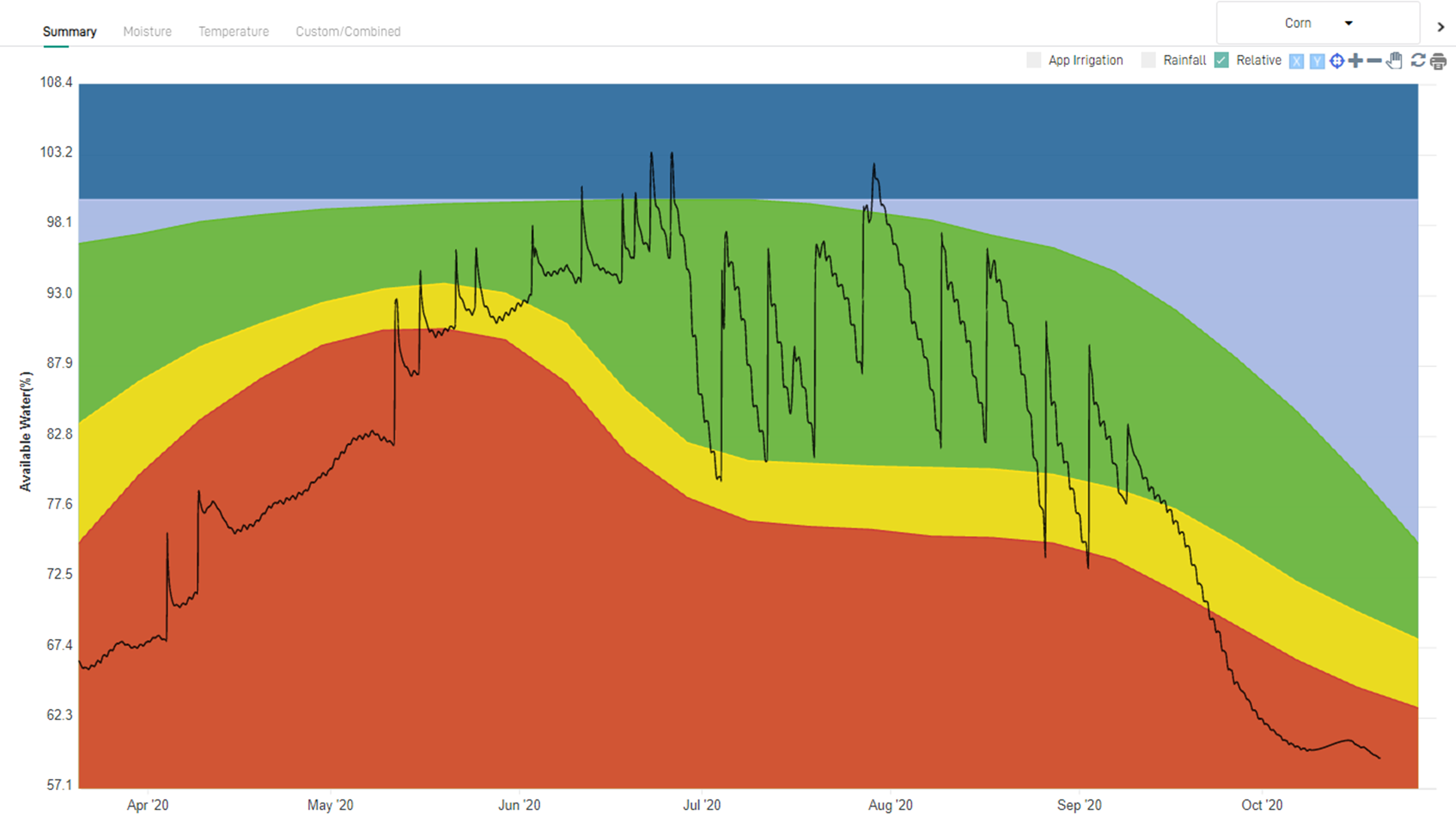Viewport: 1456px width, 828px height.
Task: Click the 82.8 y-axis value
Action: [59, 434]
